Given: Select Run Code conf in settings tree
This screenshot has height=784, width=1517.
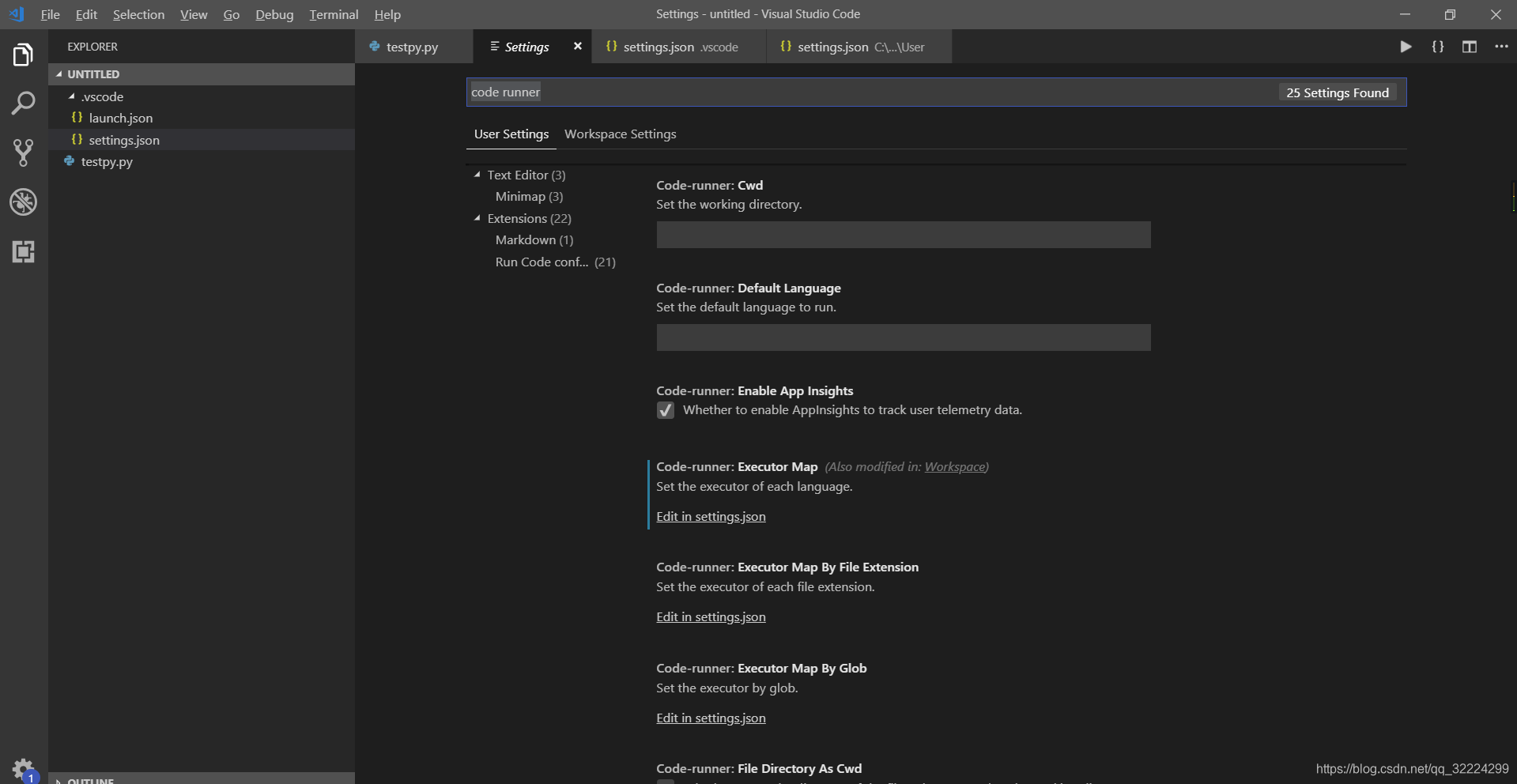Looking at the screenshot, I should (542, 262).
